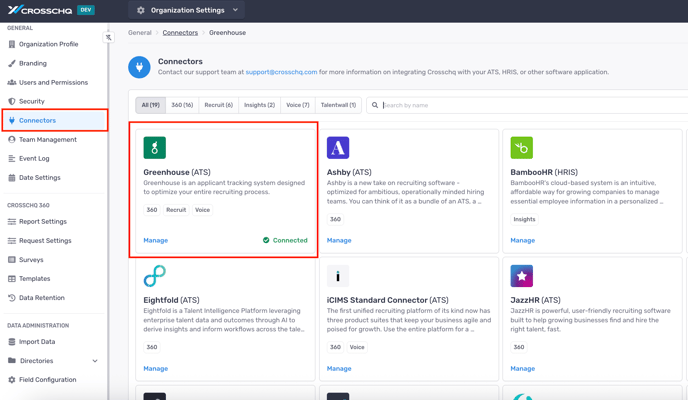Click the iCIMS Standard Connector logo
The height and width of the screenshot is (400, 688).
pyautogui.click(x=338, y=276)
